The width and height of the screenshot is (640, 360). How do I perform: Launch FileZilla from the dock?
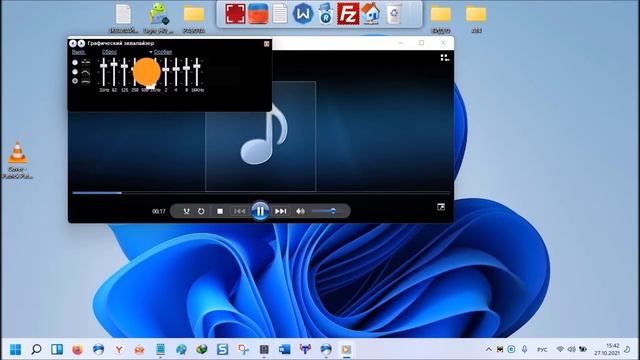(348, 13)
